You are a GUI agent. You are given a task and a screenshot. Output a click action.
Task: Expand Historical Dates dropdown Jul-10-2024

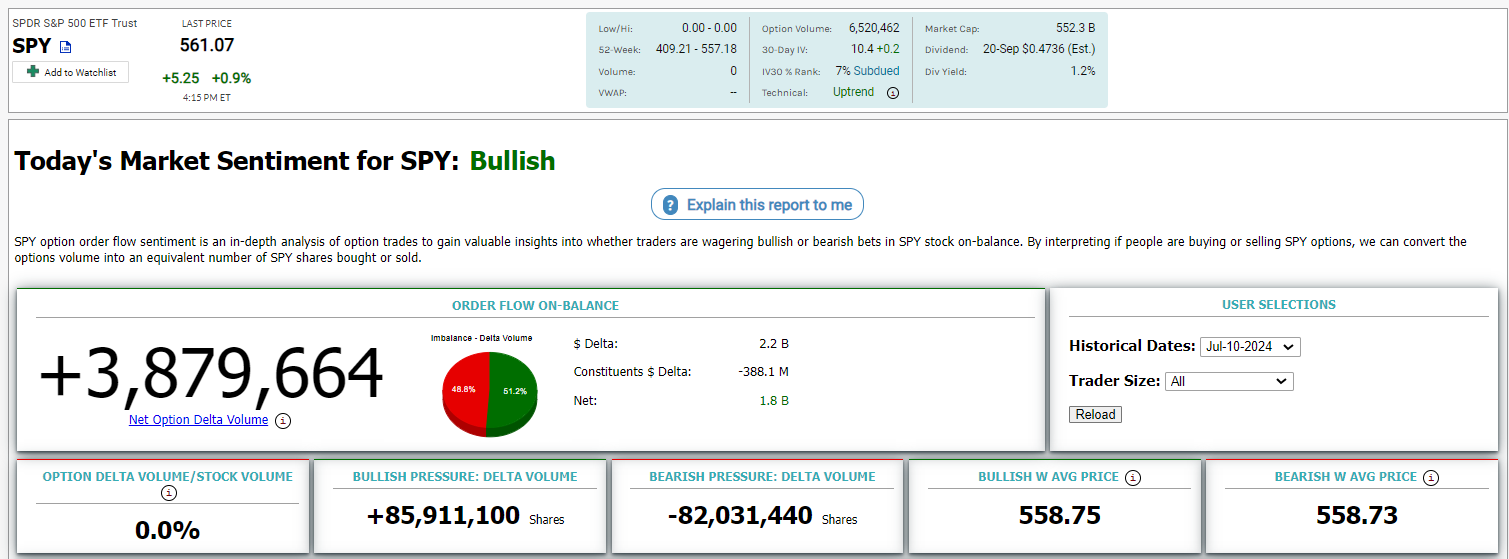coord(1250,347)
